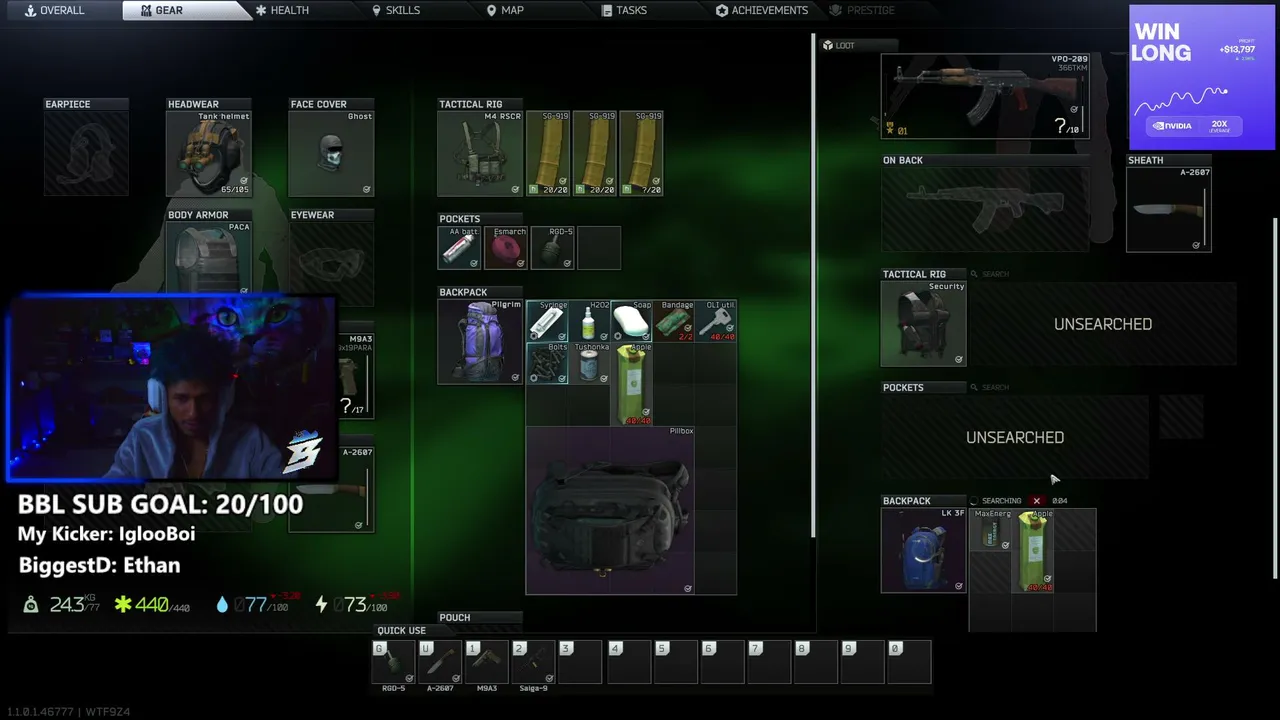Image resolution: width=1280 pixels, height=720 pixels.
Task: Click the empty On Back loot slot
Action: coord(985,210)
